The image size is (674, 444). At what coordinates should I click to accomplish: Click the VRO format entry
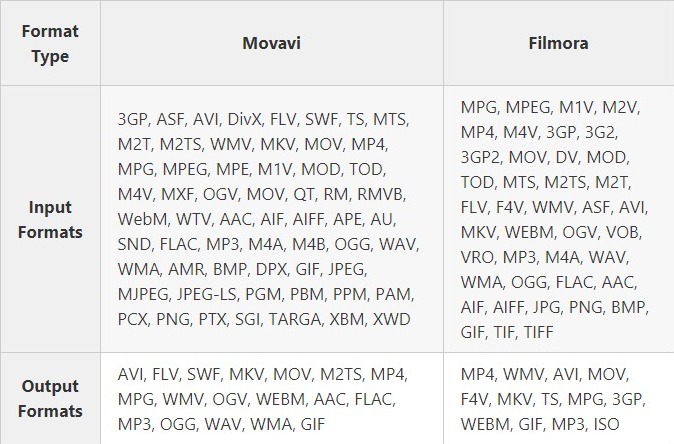(x=478, y=257)
